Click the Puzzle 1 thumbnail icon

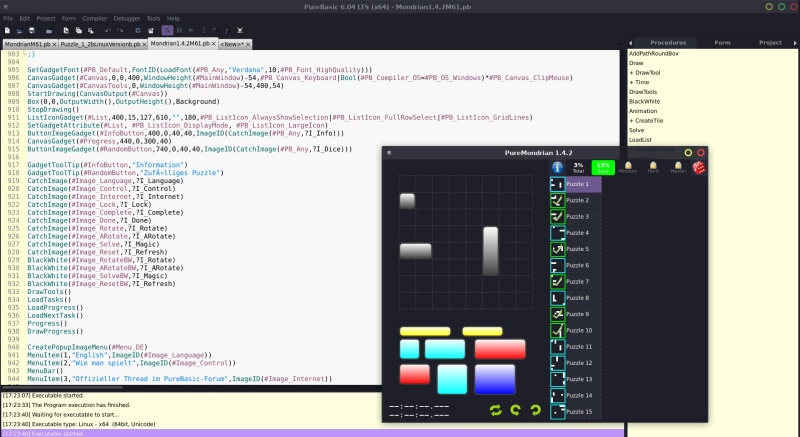coord(557,184)
